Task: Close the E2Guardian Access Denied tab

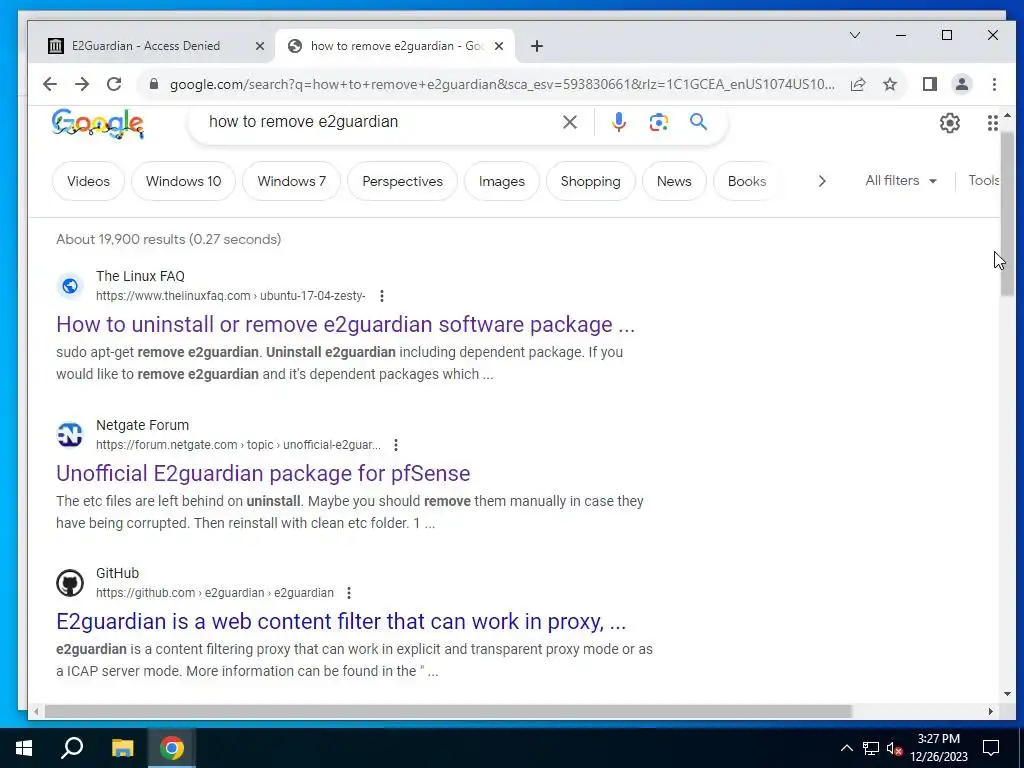Action: coord(259,46)
